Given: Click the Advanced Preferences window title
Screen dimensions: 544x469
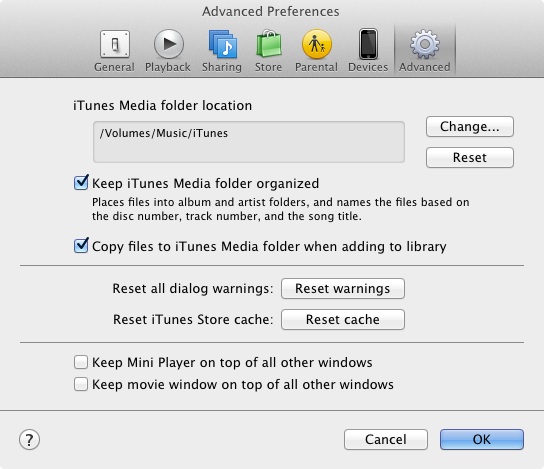Looking at the screenshot, I should [271, 11].
